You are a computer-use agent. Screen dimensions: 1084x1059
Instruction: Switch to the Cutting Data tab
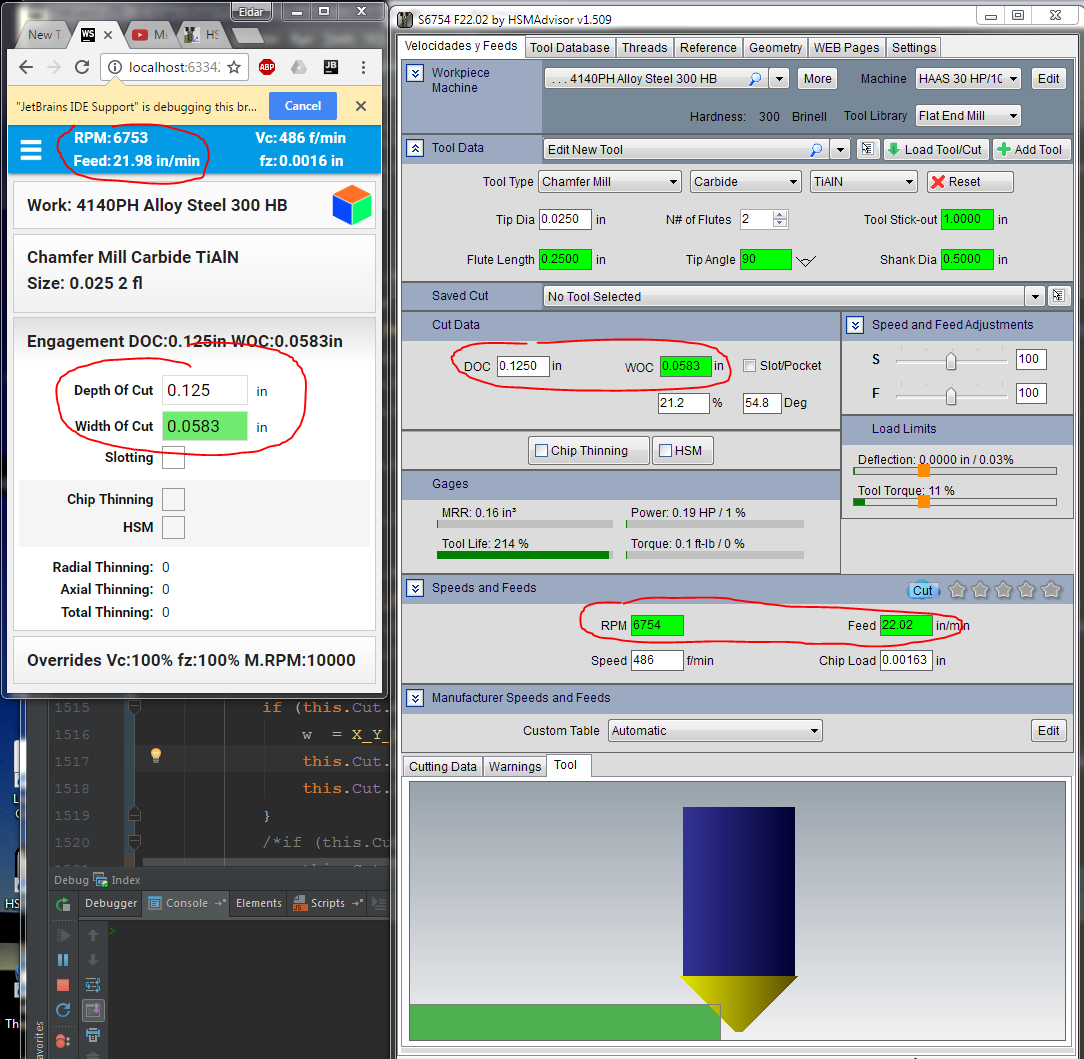[442, 767]
